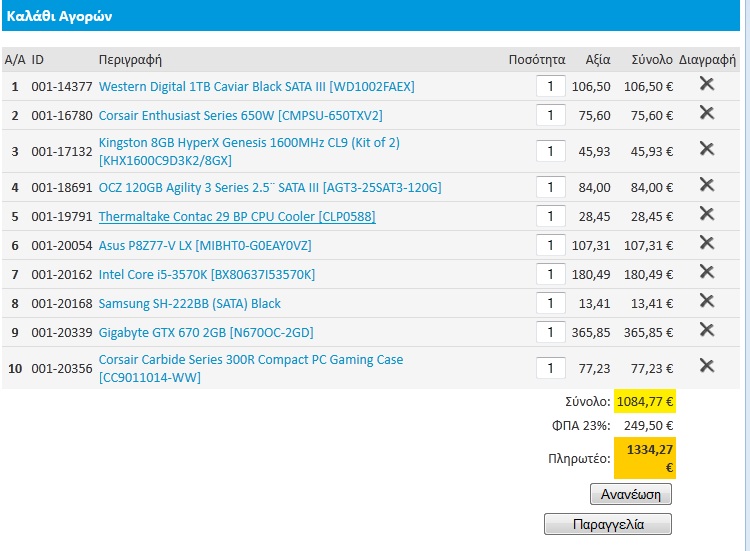The image size is (750, 551).
Task: Click the Ανανέωση button
Action: pos(630,494)
